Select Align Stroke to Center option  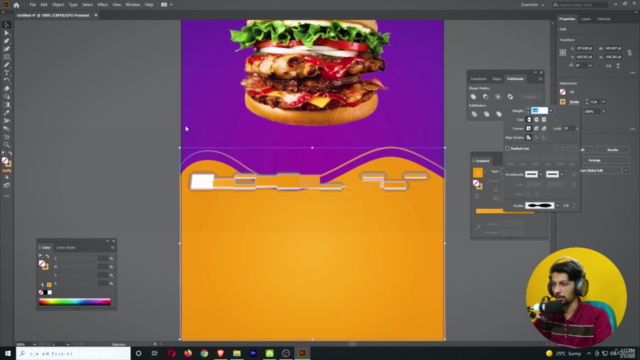coord(529,138)
